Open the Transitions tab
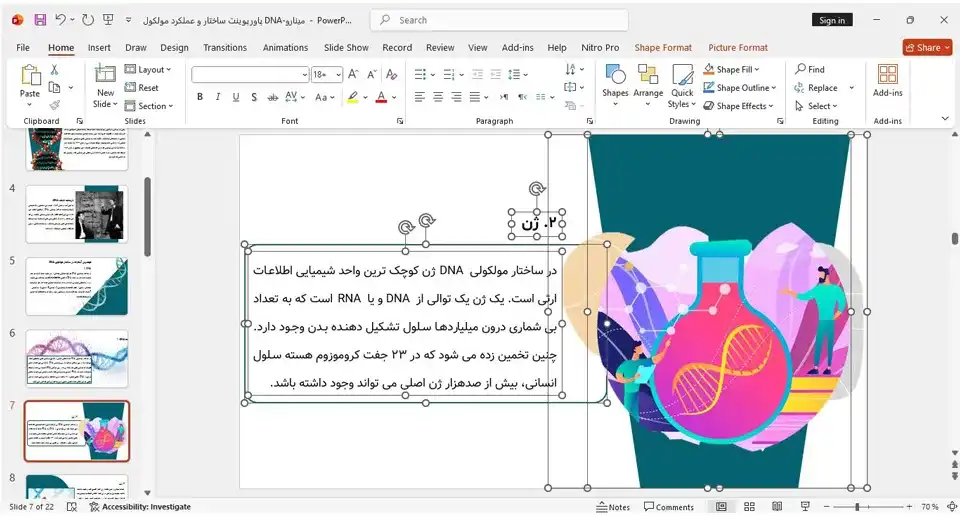 pyautogui.click(x=225, y=47)
